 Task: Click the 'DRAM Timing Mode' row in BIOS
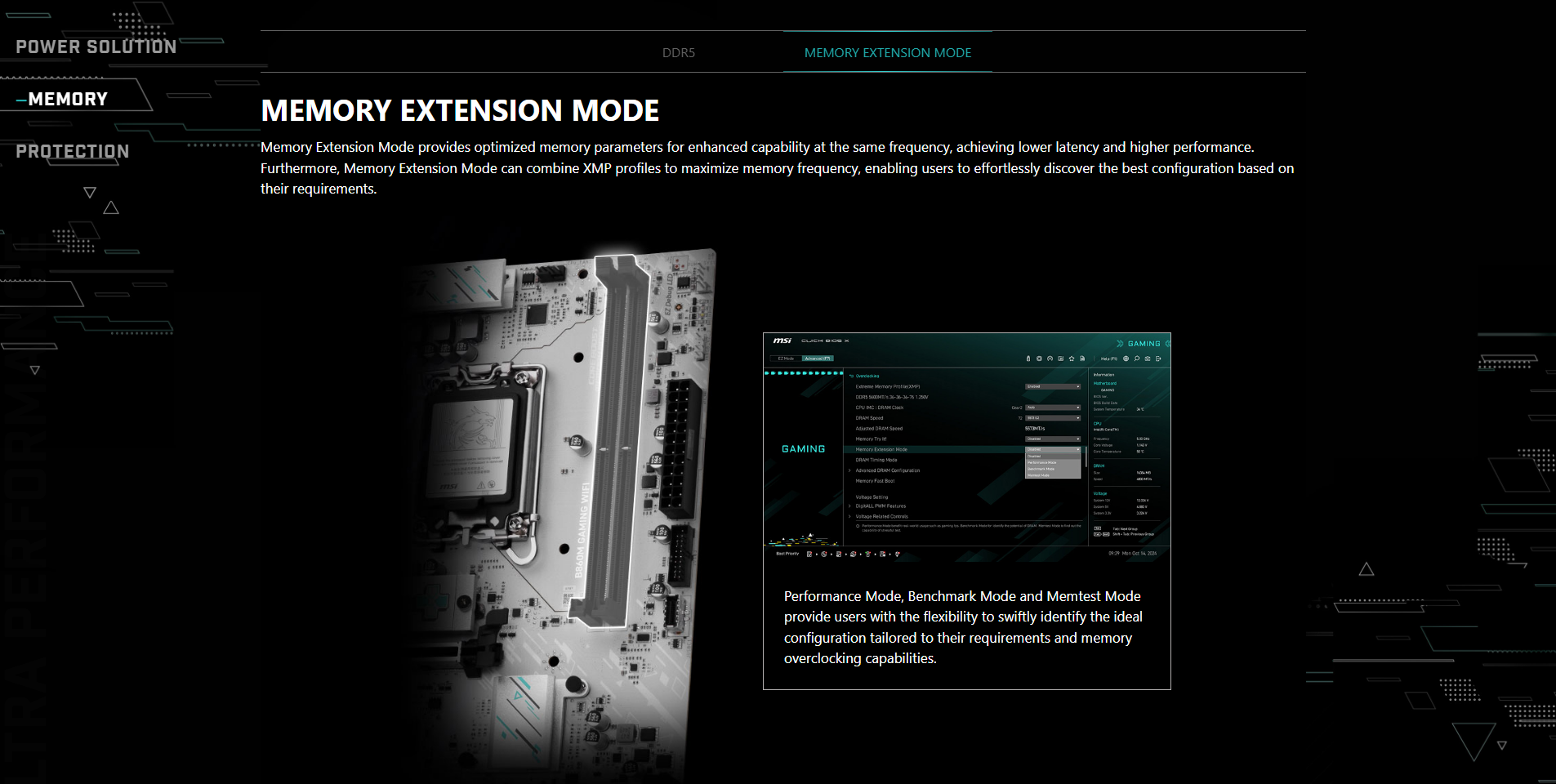click(876, 460)
